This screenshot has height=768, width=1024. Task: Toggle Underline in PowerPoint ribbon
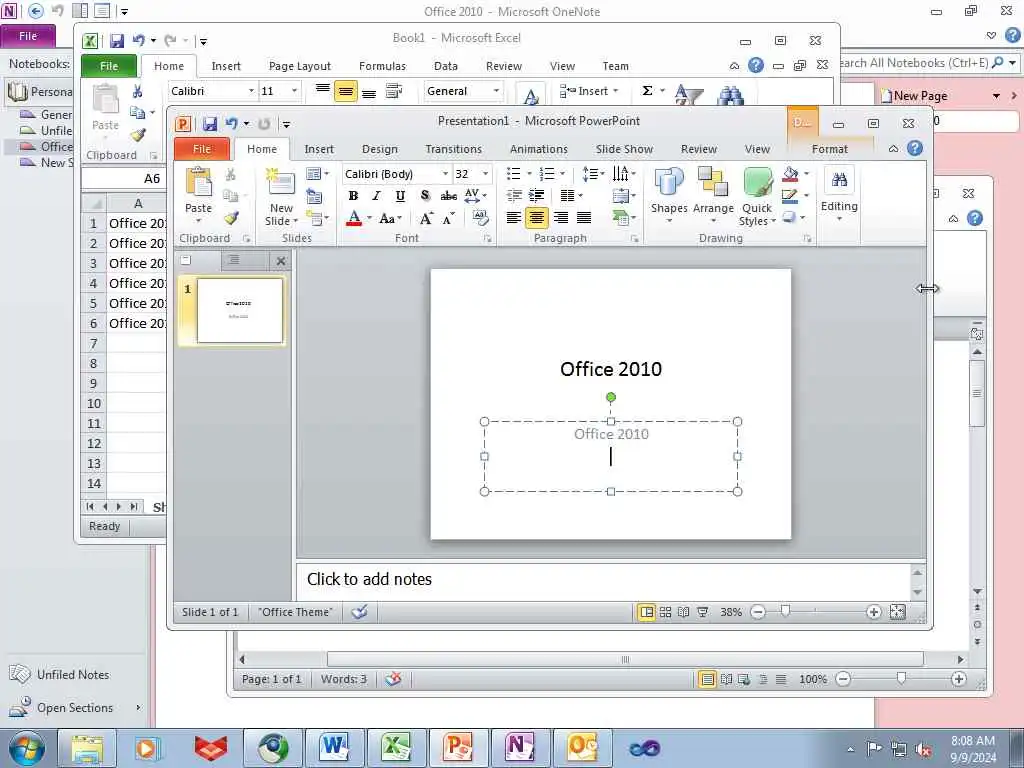click(x=400, y=196)
